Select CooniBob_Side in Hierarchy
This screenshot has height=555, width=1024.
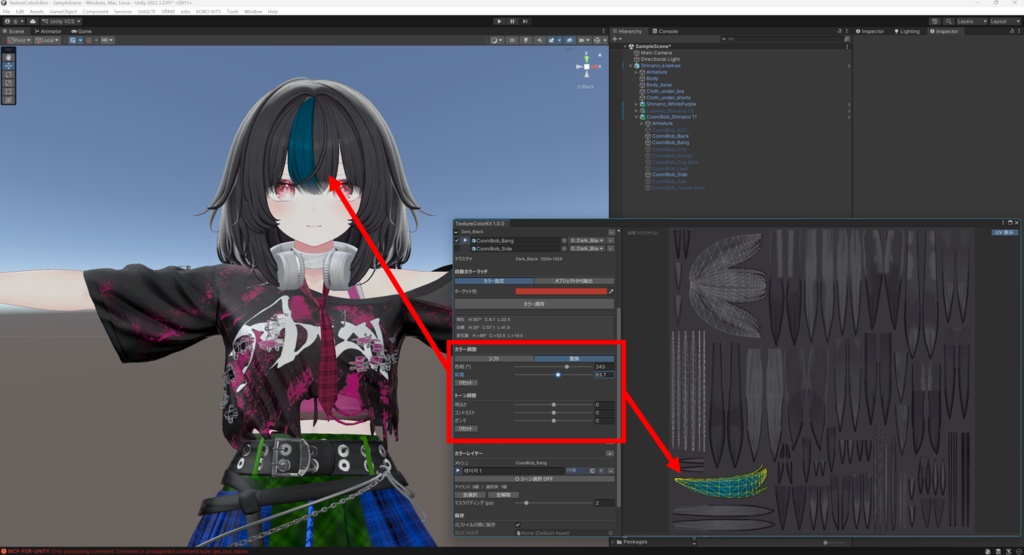point(668,174)
